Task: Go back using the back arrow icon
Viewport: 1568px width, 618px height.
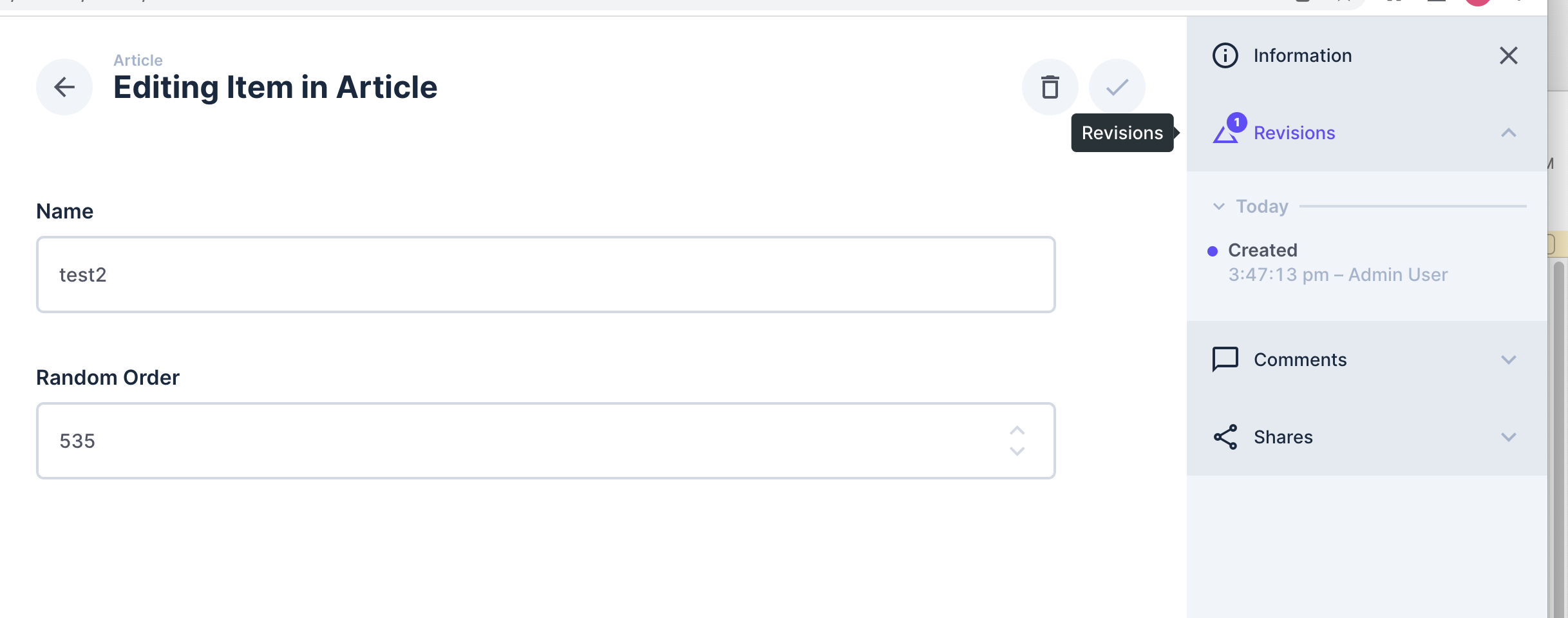Action: (64, 87)
